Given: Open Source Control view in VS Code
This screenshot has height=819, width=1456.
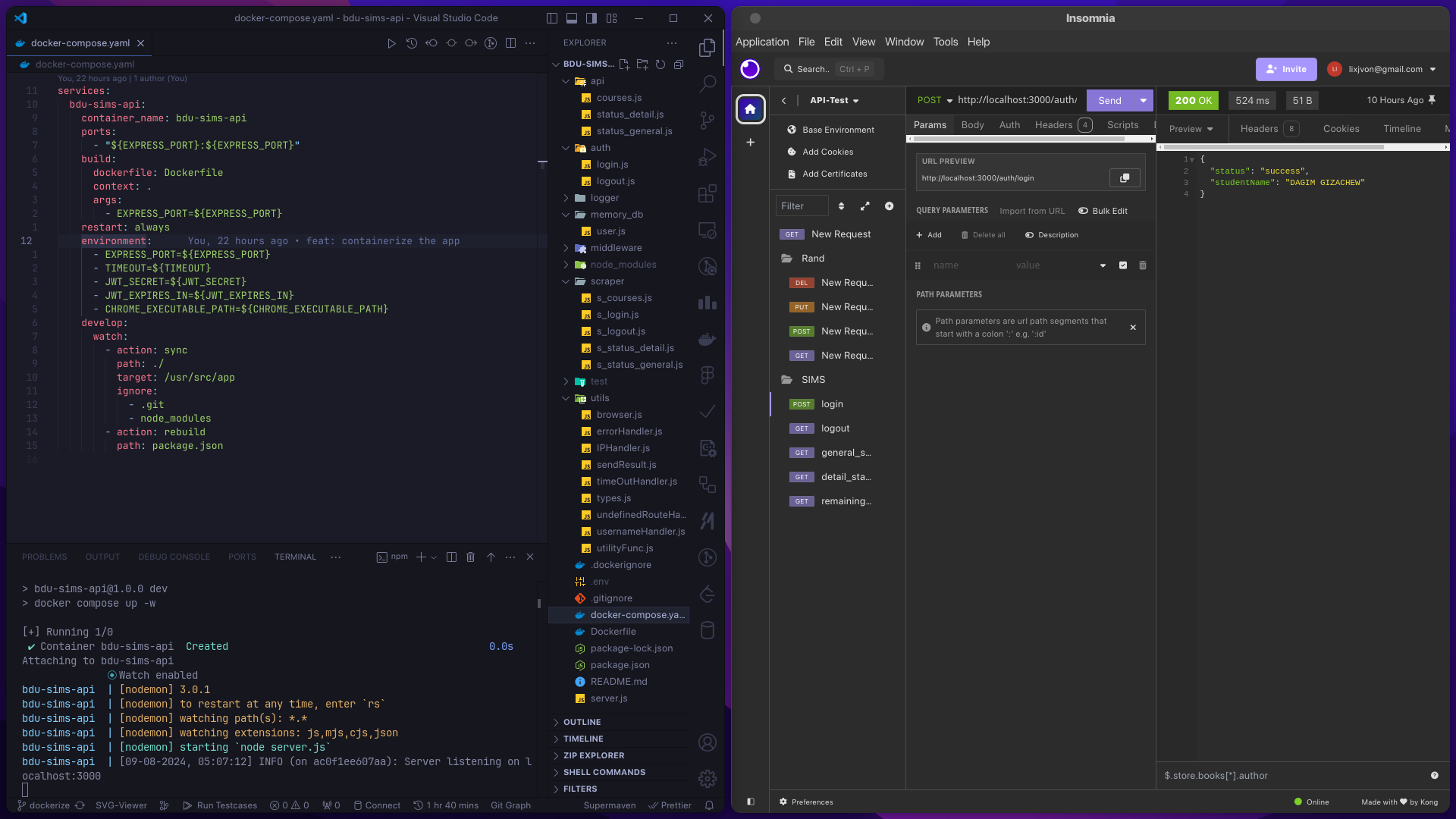Looking at the screenshot, I should pyautogui.click(x=707, y=120).
